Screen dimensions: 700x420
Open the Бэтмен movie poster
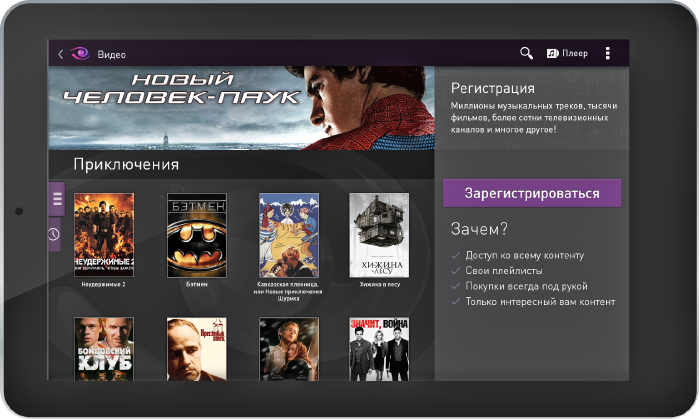197,235
